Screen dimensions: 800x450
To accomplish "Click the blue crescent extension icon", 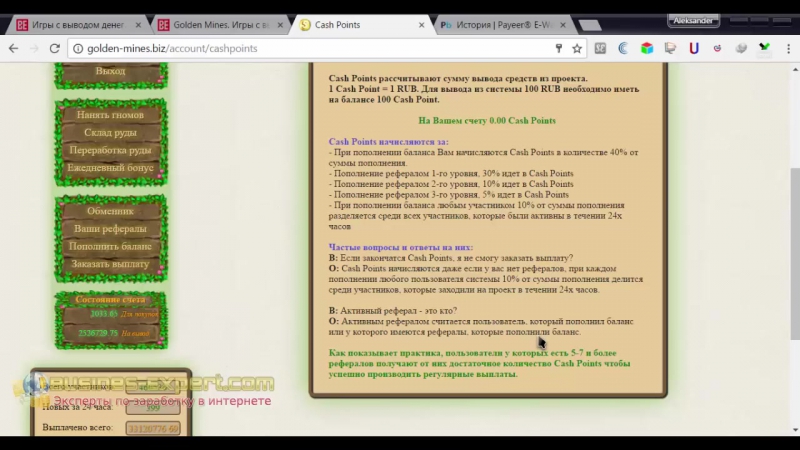I will point(623,48).
